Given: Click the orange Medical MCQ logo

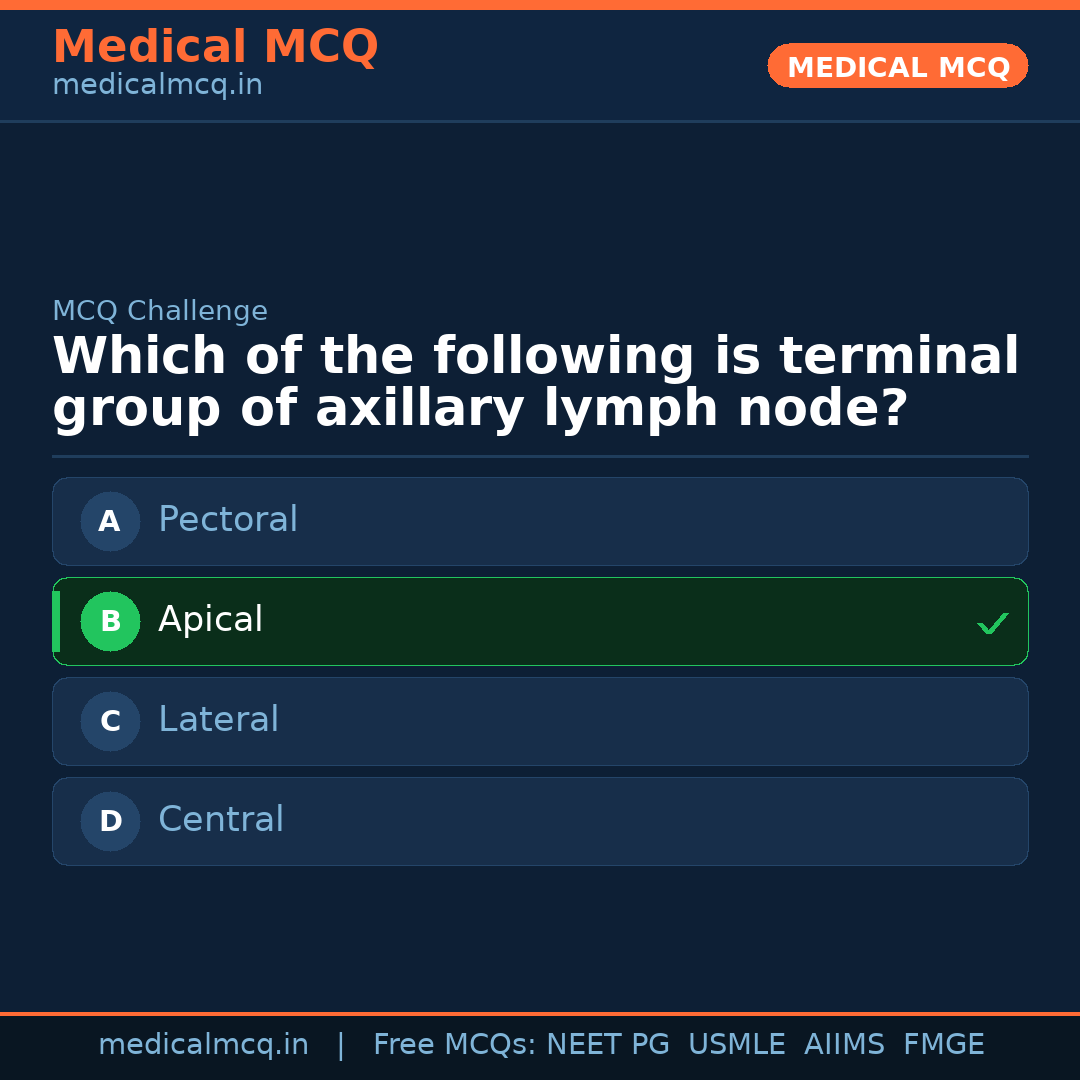Looking at the screenshot, I should [x=215, y=47].
